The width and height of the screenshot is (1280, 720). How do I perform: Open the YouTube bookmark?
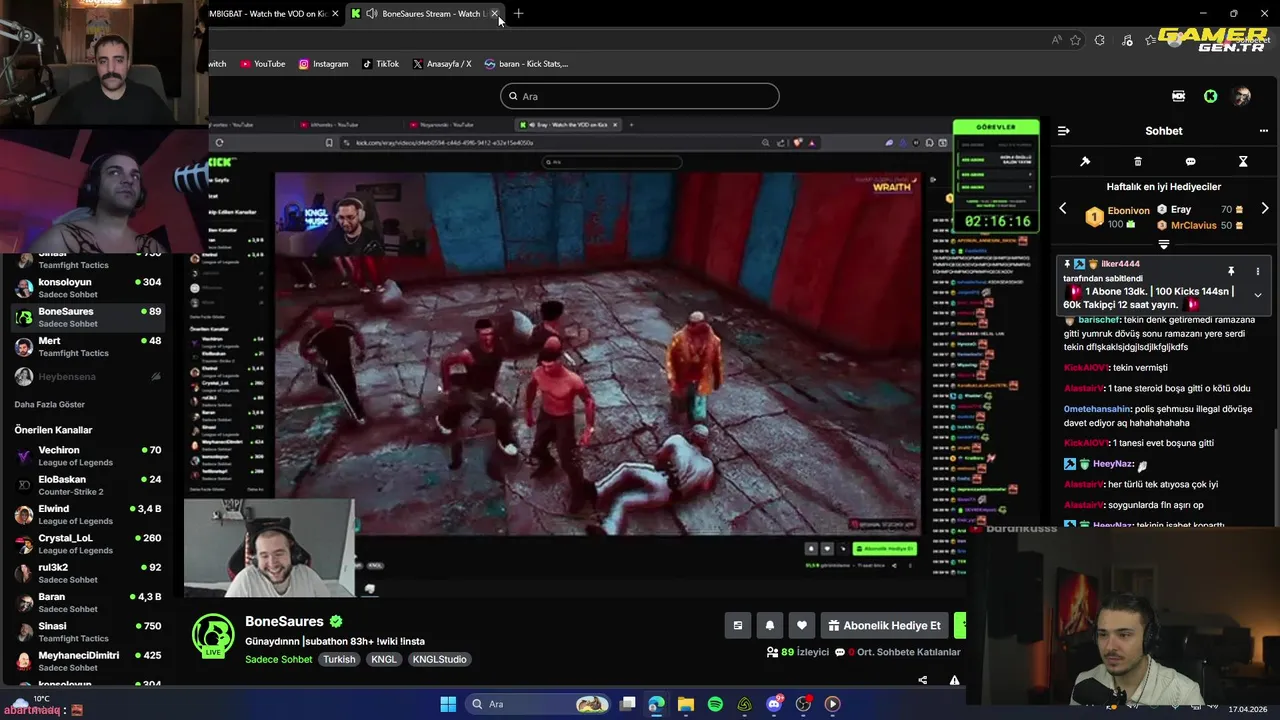click(263, 64)
